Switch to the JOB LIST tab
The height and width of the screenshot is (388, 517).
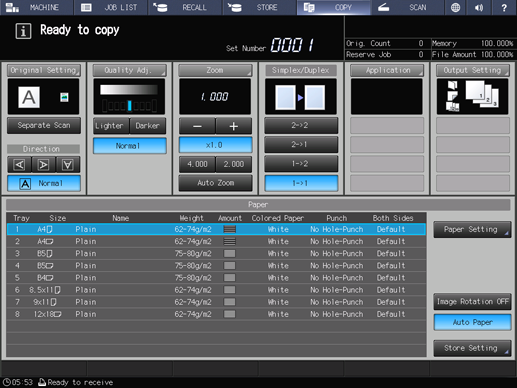click(111, 7)
